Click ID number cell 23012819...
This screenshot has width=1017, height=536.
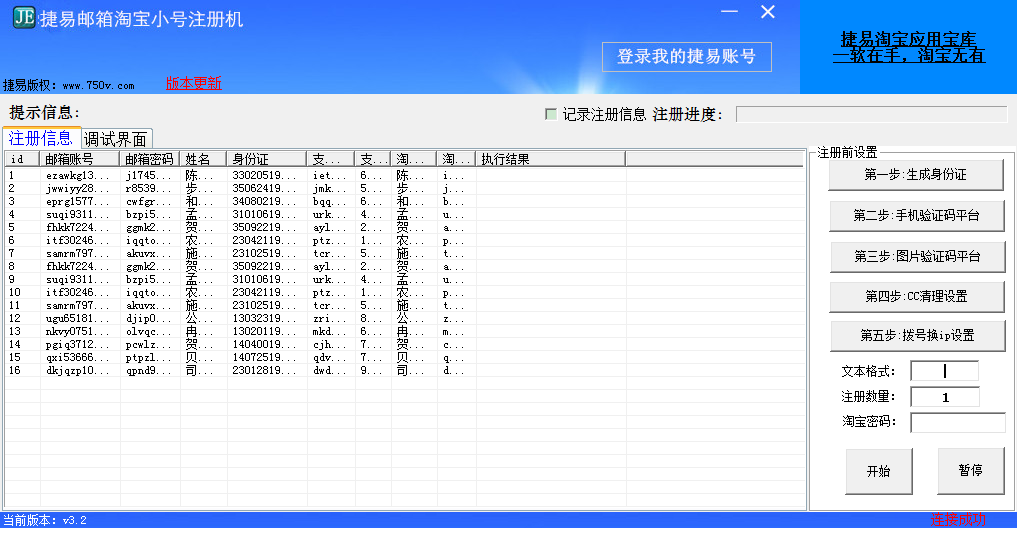(267, 370)
